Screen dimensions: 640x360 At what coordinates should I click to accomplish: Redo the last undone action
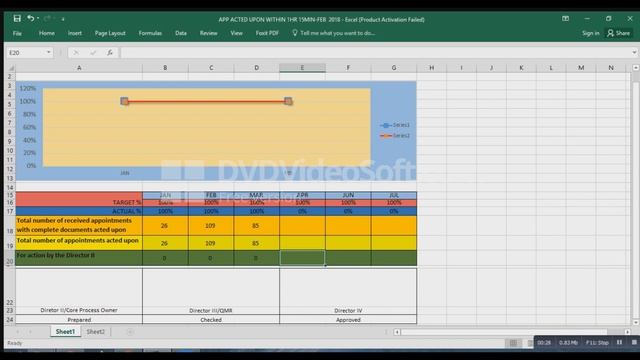(x=47, y=18)
